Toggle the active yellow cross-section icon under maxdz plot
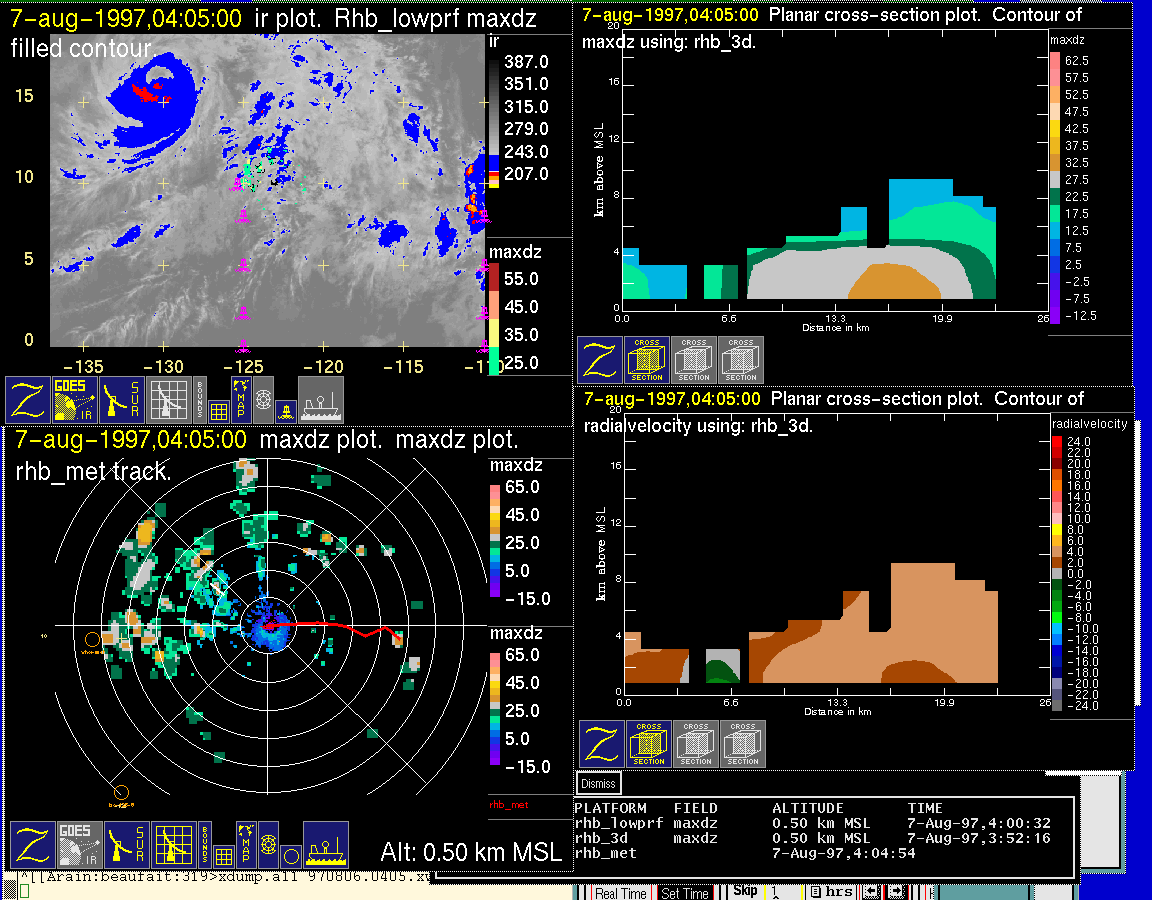 click(646, 360)
